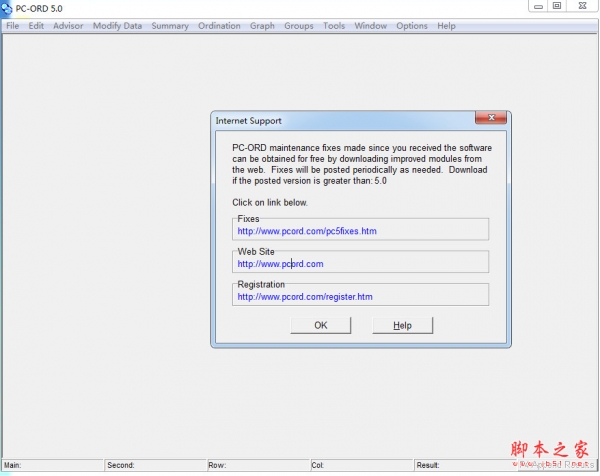This screenshot has width=600, height=476.
Task: Click Help button in Internet Support dialog
Action: (x=403, y=325)
